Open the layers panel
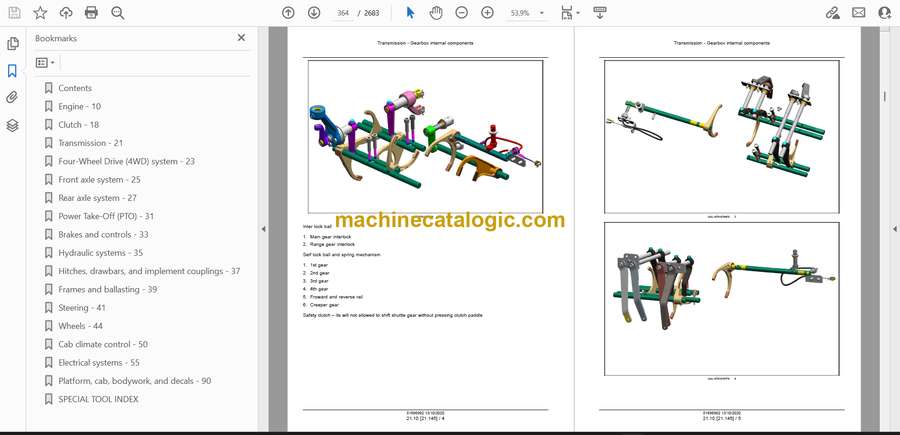Image resolution: width=900 pixels, height=435 pixels. [12, 125]
